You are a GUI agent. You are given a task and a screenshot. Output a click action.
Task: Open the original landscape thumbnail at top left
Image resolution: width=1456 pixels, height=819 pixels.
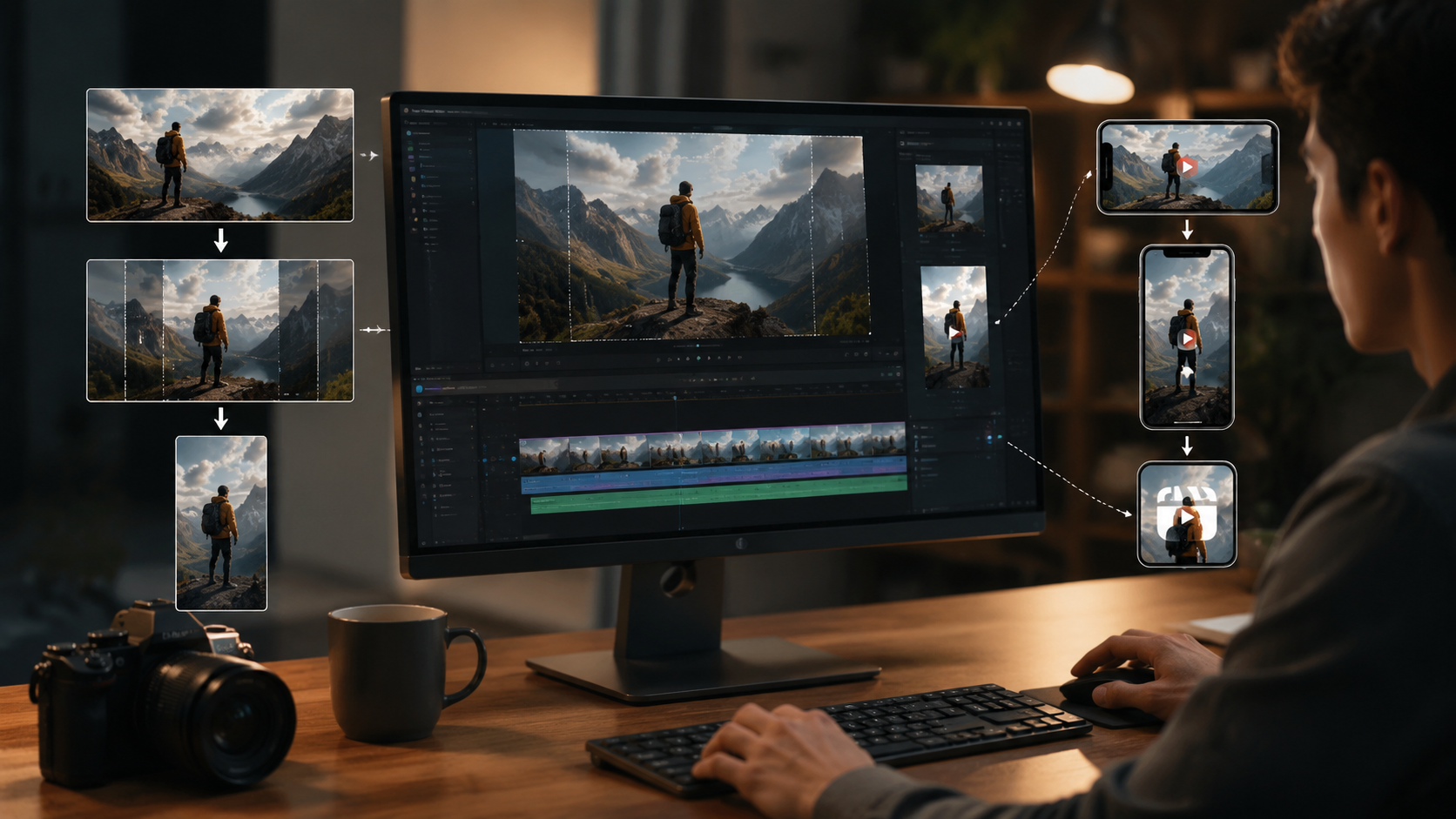pyautogui.click(x=220, y=155)
